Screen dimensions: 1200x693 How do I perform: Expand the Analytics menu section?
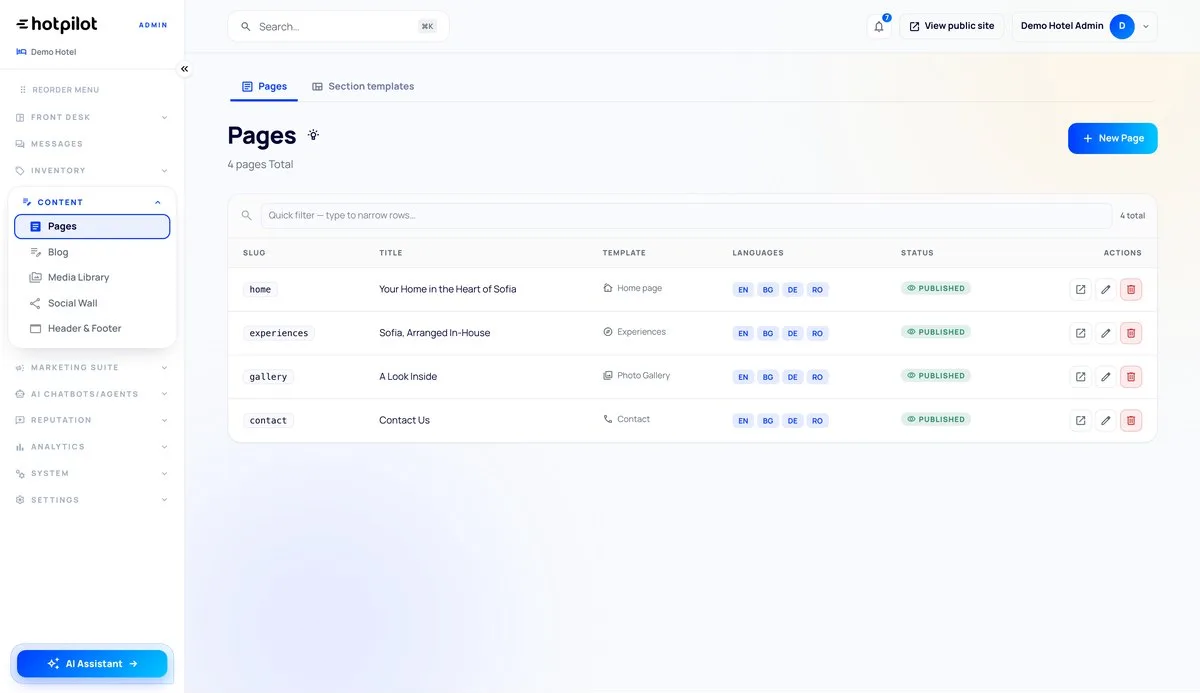[x=92, y=447]
